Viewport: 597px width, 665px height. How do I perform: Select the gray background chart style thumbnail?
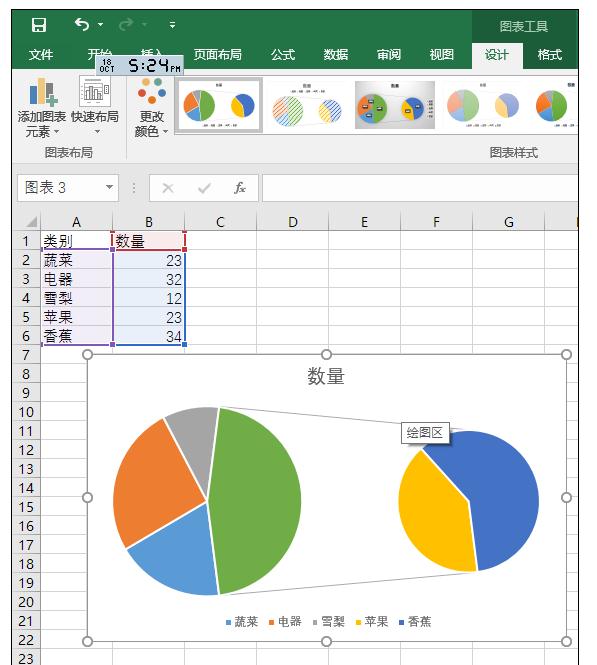[x=395, y=105]
